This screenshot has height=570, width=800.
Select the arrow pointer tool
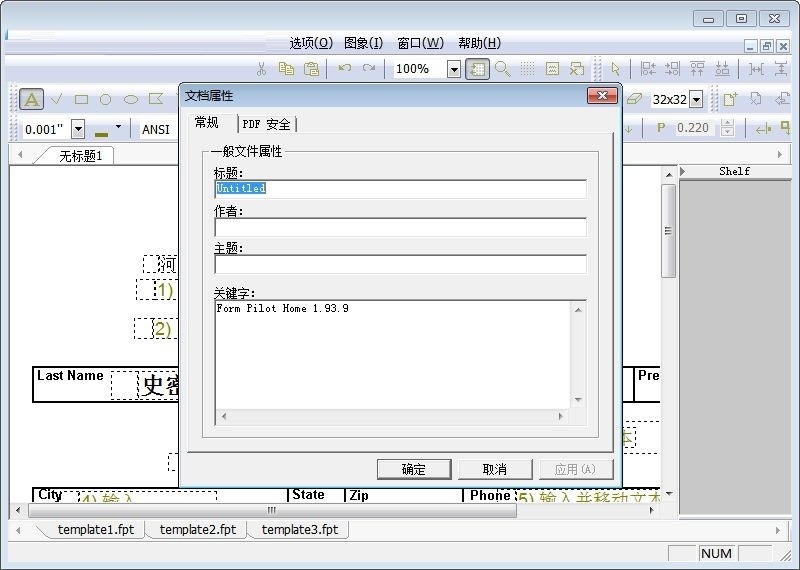tap(615, 69)
